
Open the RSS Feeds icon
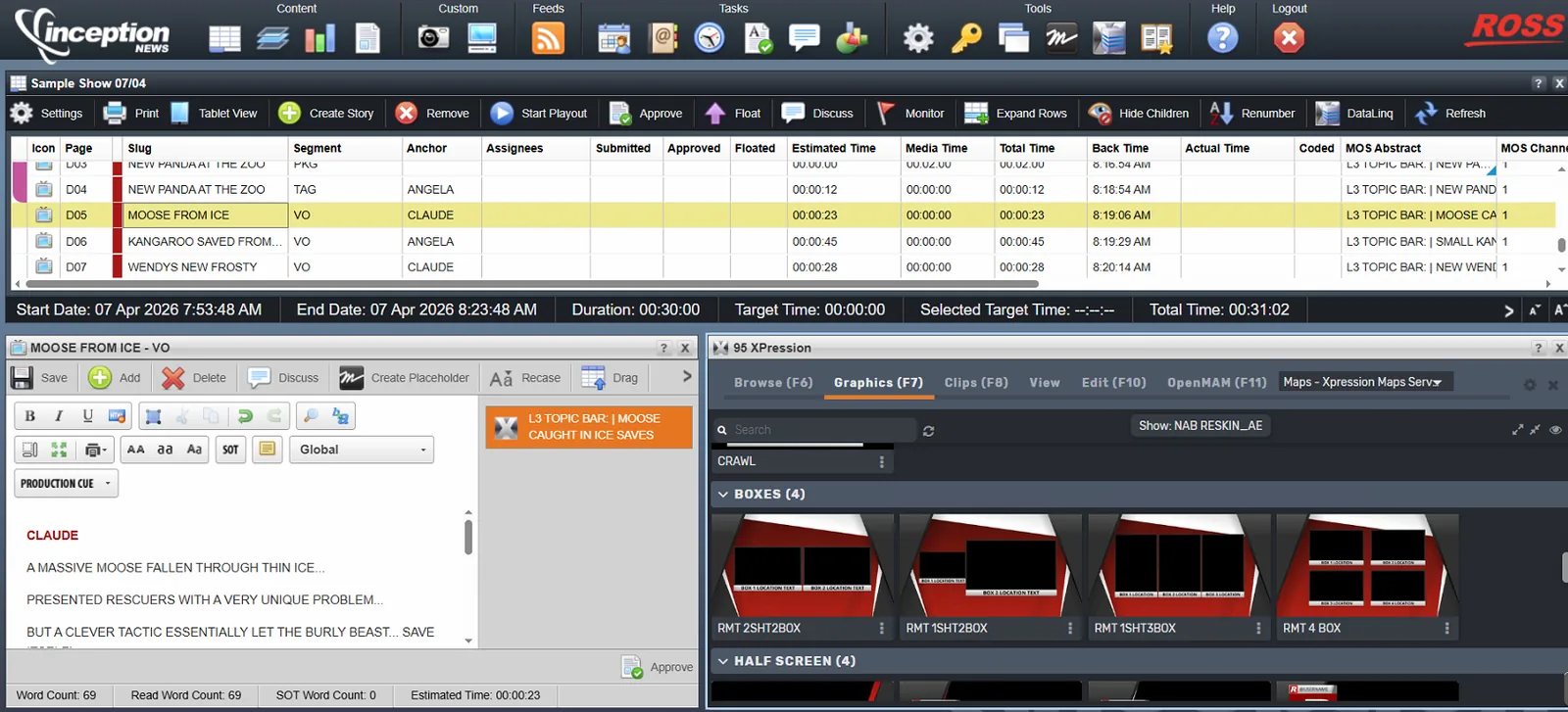548,38
